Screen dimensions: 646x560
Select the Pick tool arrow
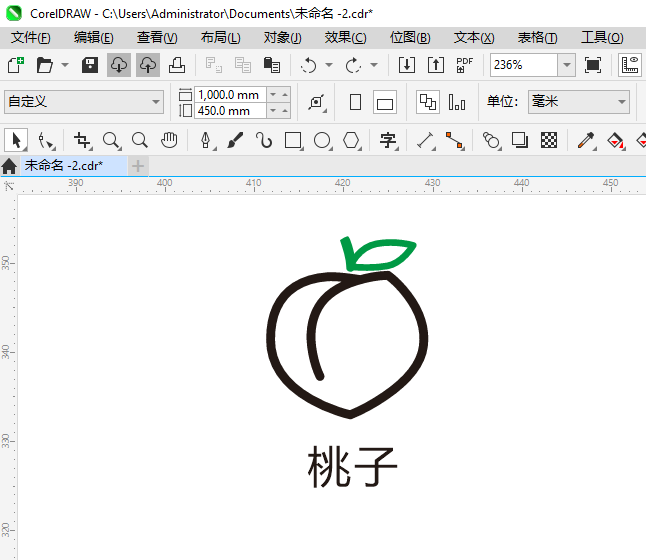tap(16, 141)
